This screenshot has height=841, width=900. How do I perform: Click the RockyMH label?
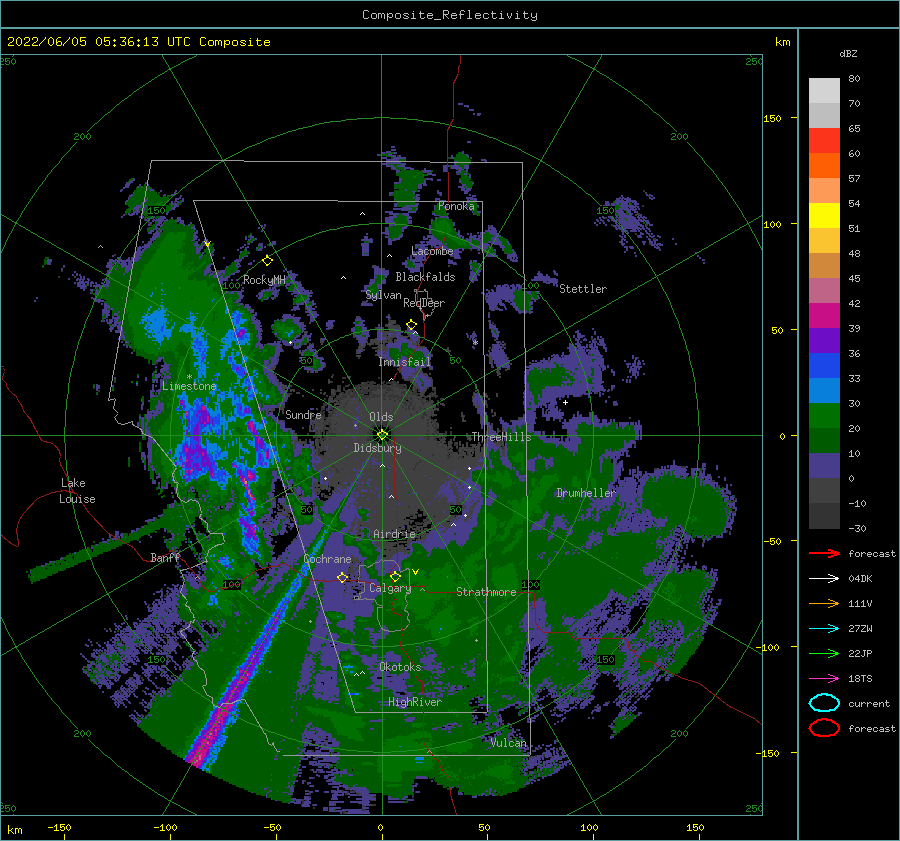tap(264, 280)
